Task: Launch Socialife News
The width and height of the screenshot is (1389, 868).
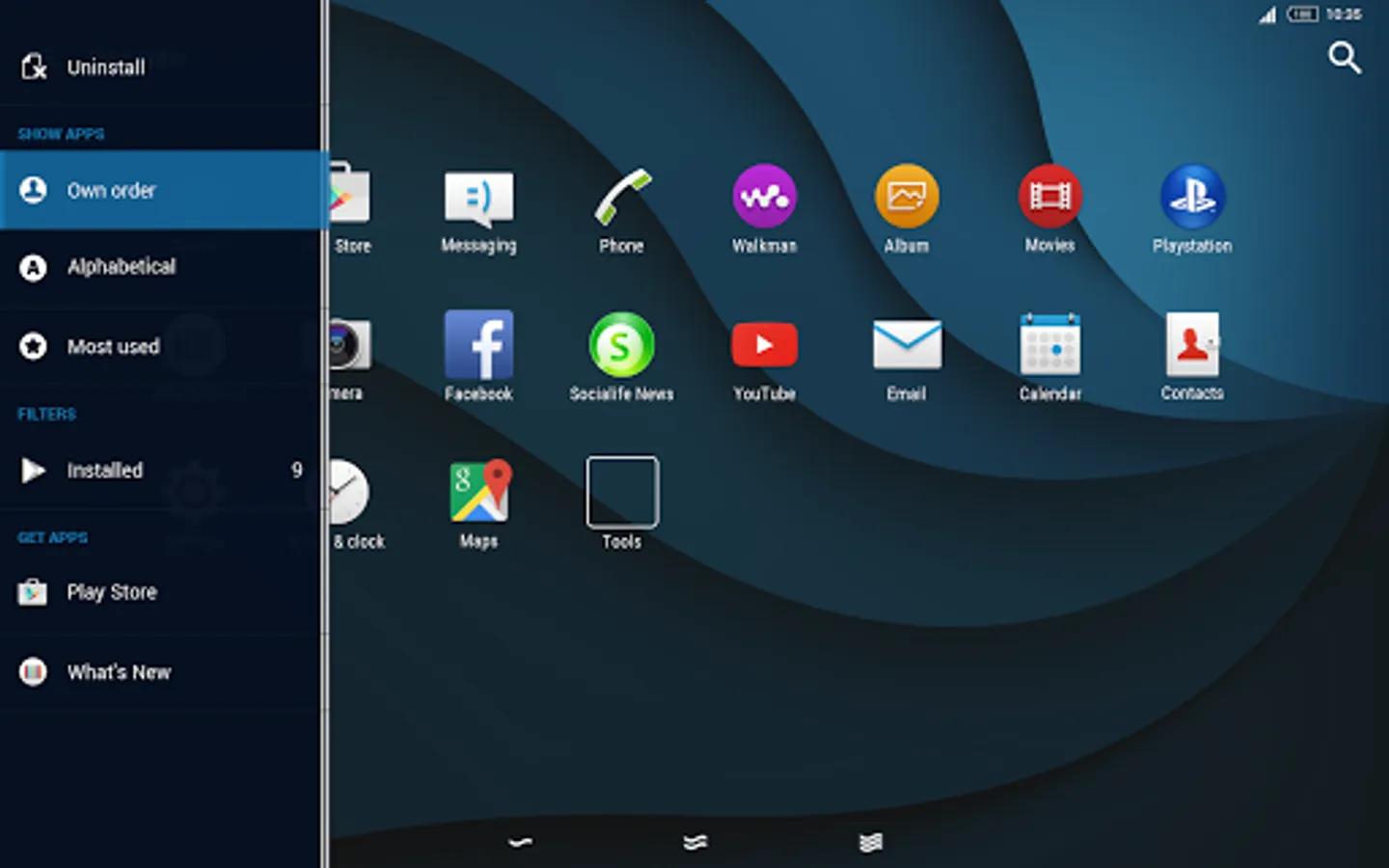Action: (621, 357)
